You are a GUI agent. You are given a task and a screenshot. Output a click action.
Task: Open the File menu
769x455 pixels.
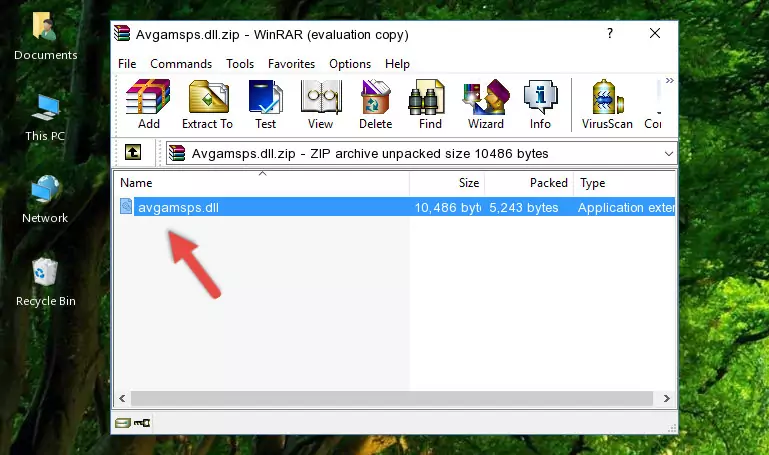(x=127, y=64)
